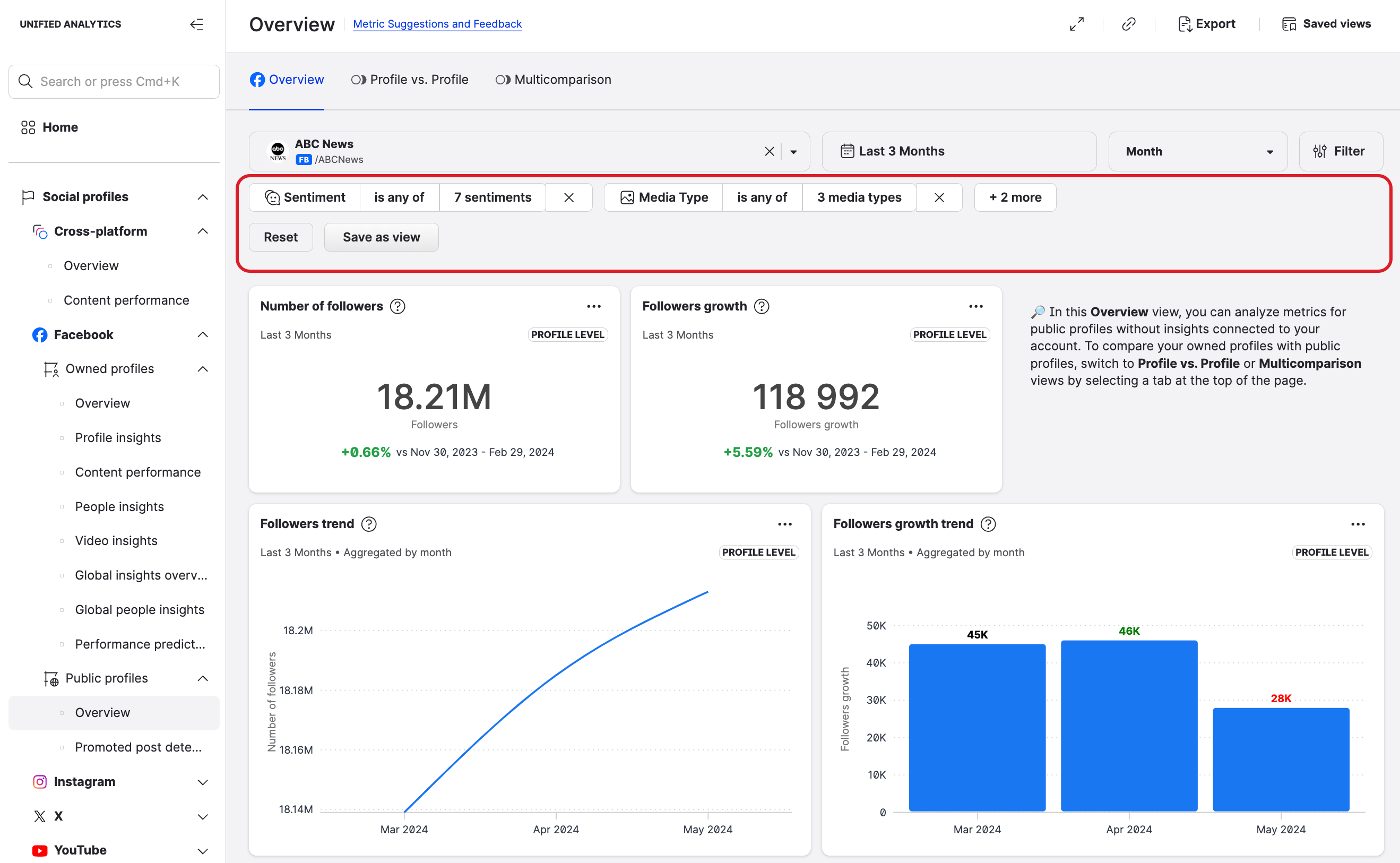Remove the Sentiment filter
Viewport: 1400px width, 863px height.
(x=568, y=197)
